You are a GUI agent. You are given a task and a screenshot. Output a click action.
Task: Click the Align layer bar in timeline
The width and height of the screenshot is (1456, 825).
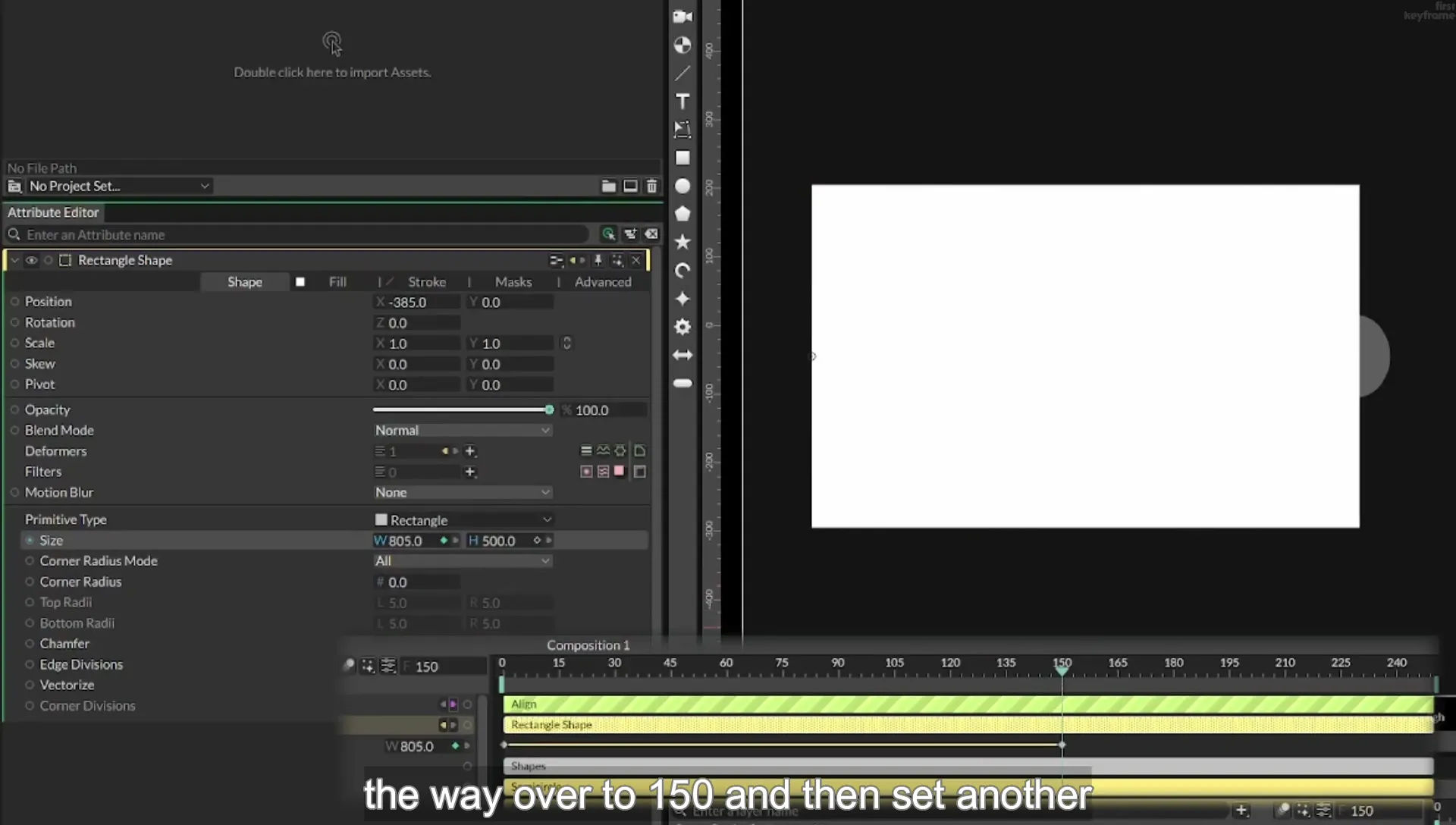pos(968,704)
